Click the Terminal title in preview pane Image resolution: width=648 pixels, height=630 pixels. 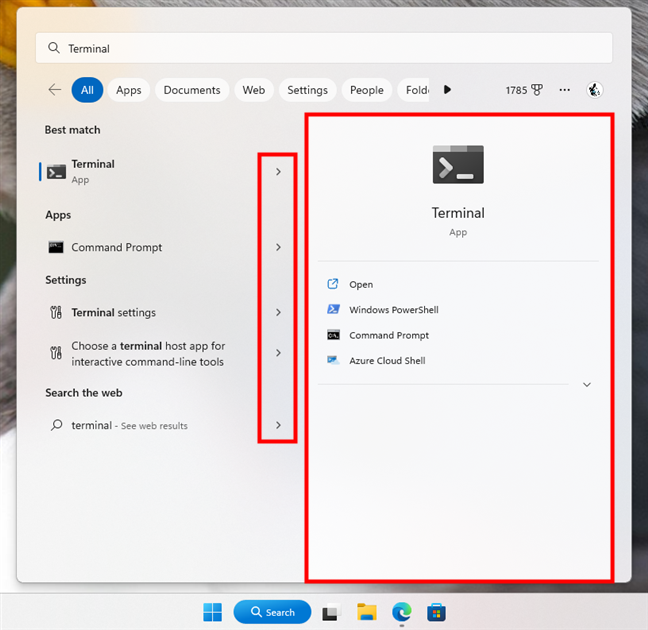[x=458, y=213]
